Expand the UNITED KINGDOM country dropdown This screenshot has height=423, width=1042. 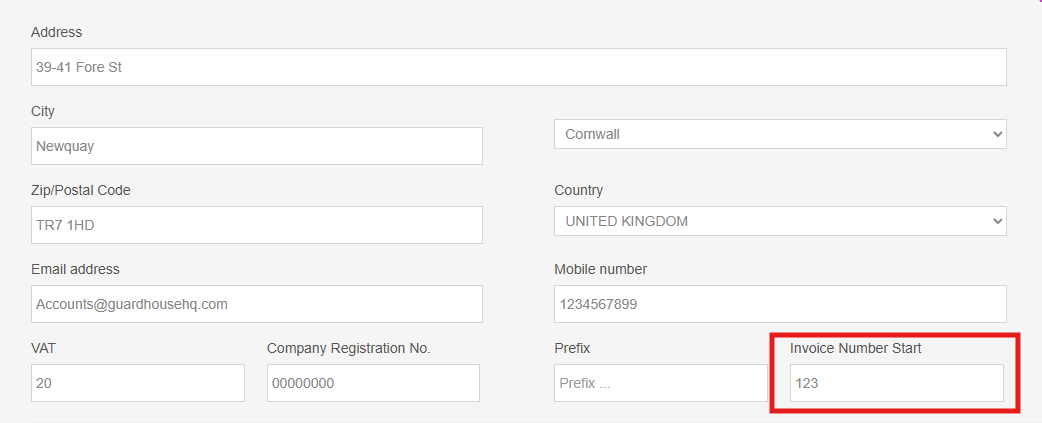click(780, 221)
